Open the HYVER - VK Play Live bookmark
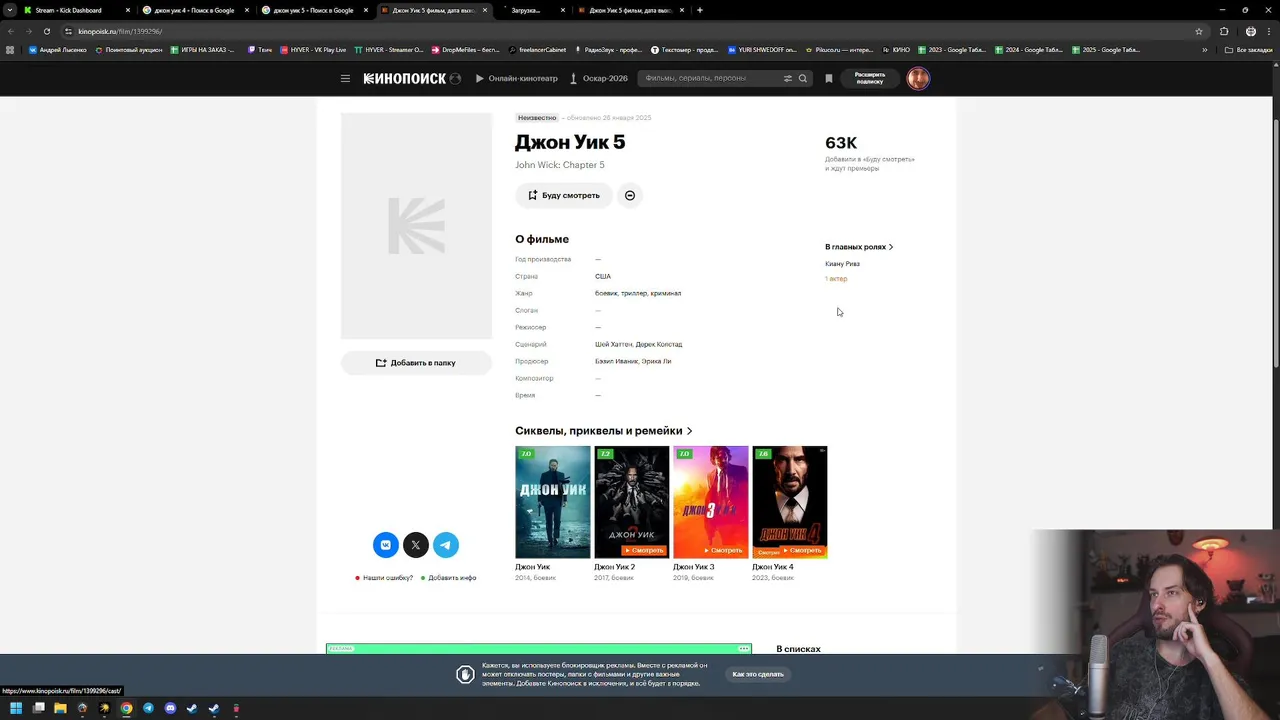The image size is (1280, 720). pos(313,50)
